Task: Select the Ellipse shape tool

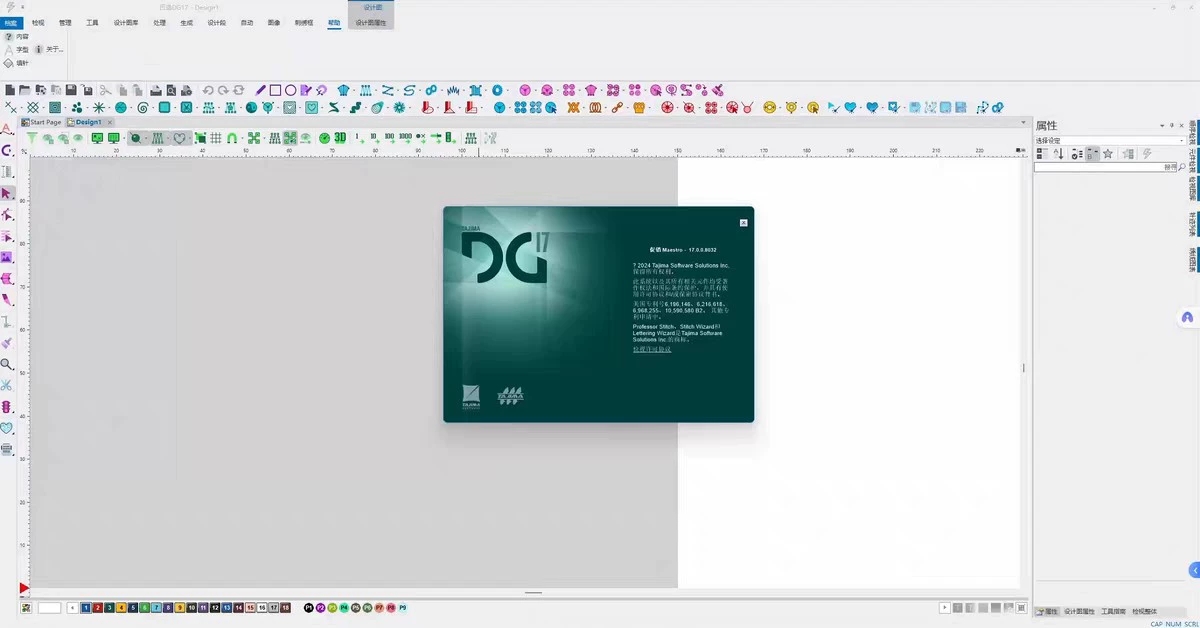Action: (291, 90)
